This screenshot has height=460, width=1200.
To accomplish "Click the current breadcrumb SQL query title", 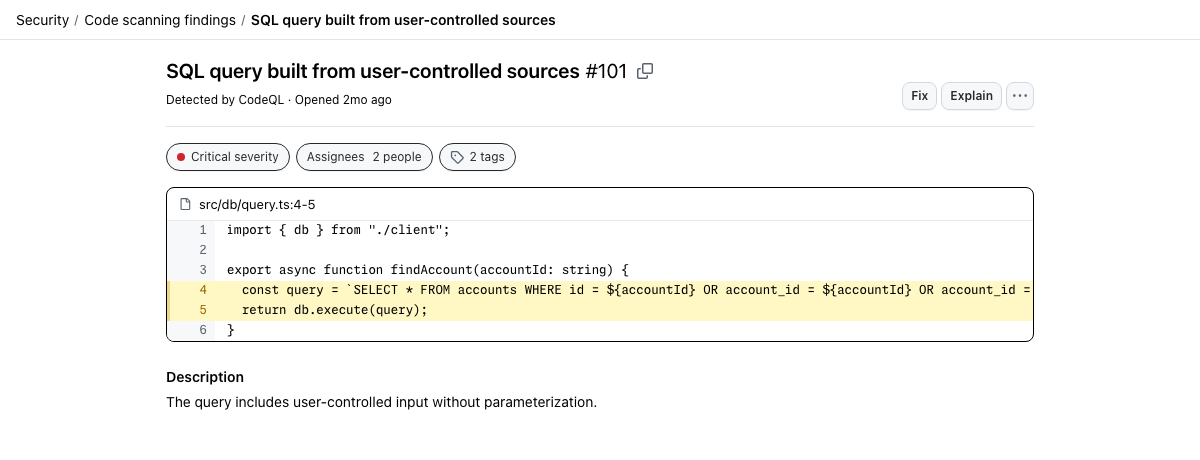I will coord(403,20).
